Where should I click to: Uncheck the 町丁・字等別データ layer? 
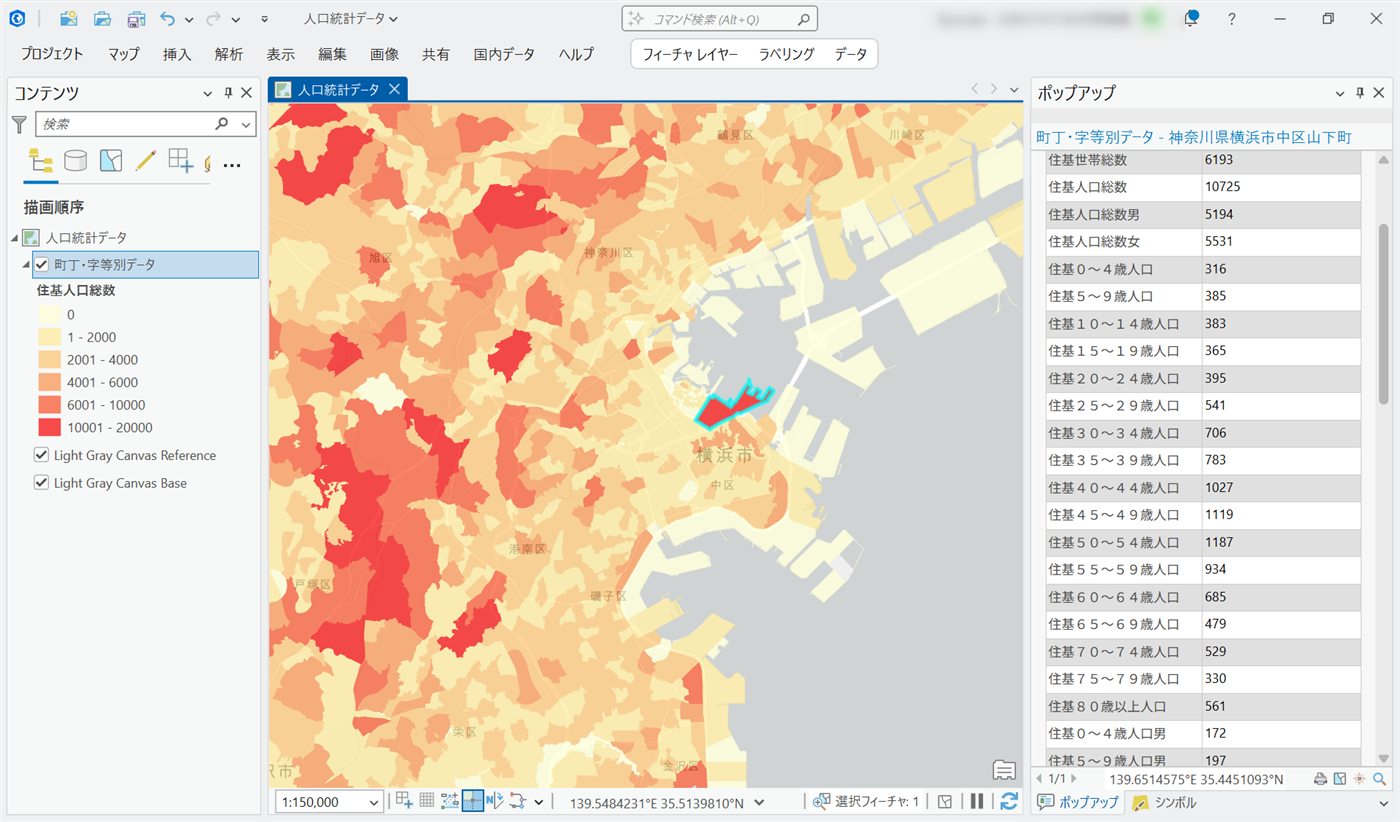(41, 264)
